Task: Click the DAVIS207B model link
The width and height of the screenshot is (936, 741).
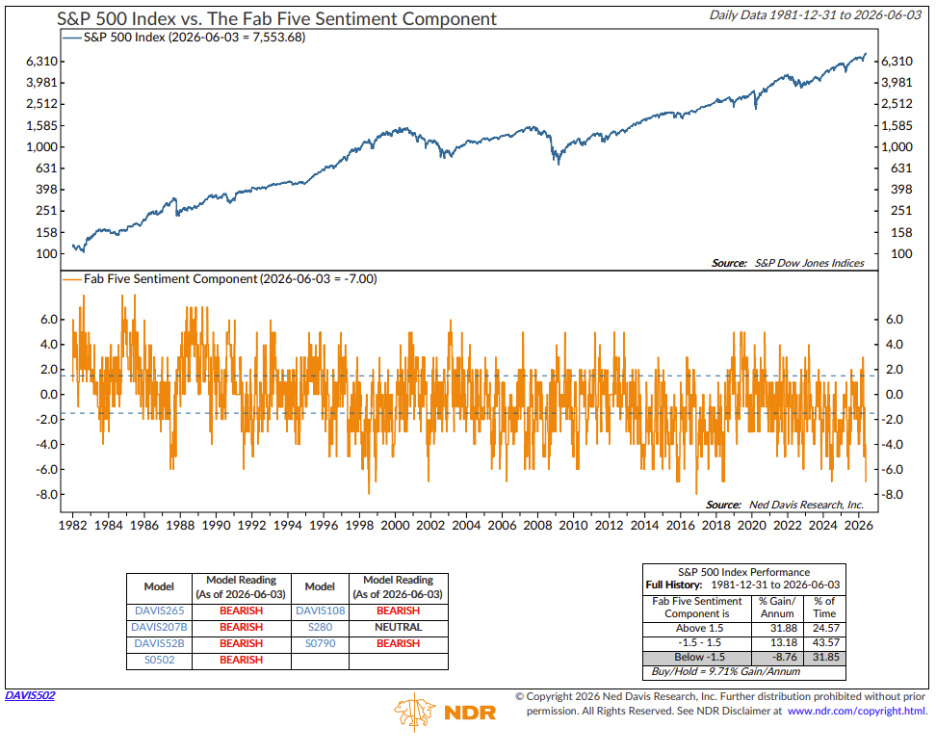Action: tap(159, 627)
